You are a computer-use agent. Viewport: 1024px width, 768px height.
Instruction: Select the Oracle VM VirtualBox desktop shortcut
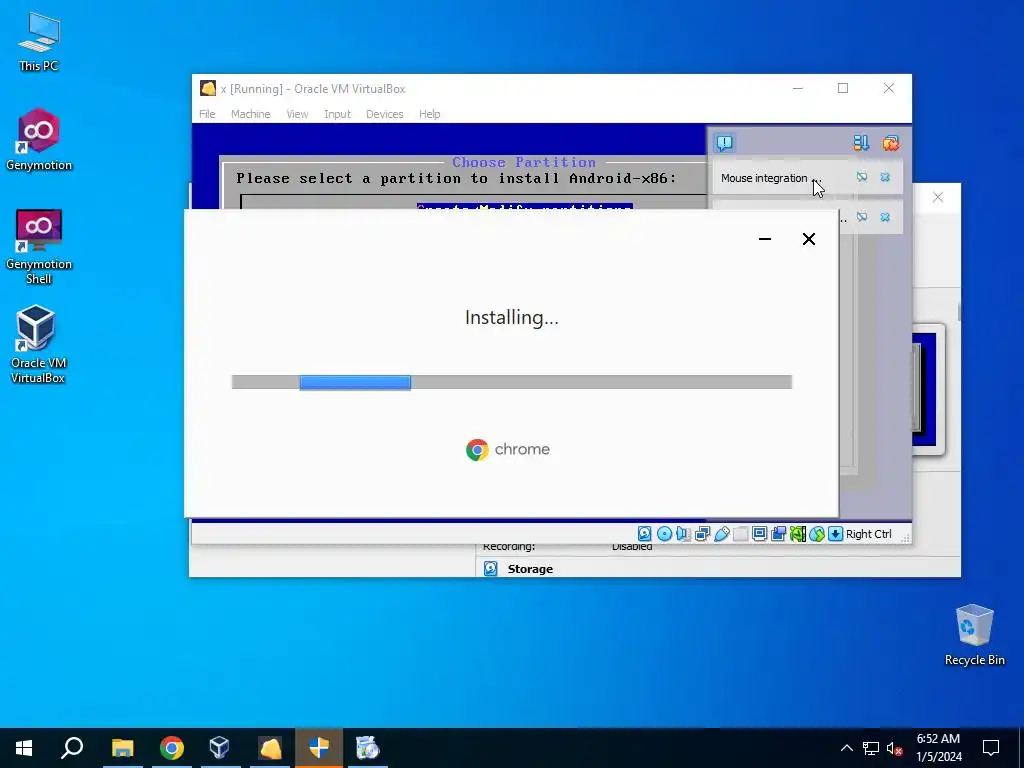tap(37, 344)
